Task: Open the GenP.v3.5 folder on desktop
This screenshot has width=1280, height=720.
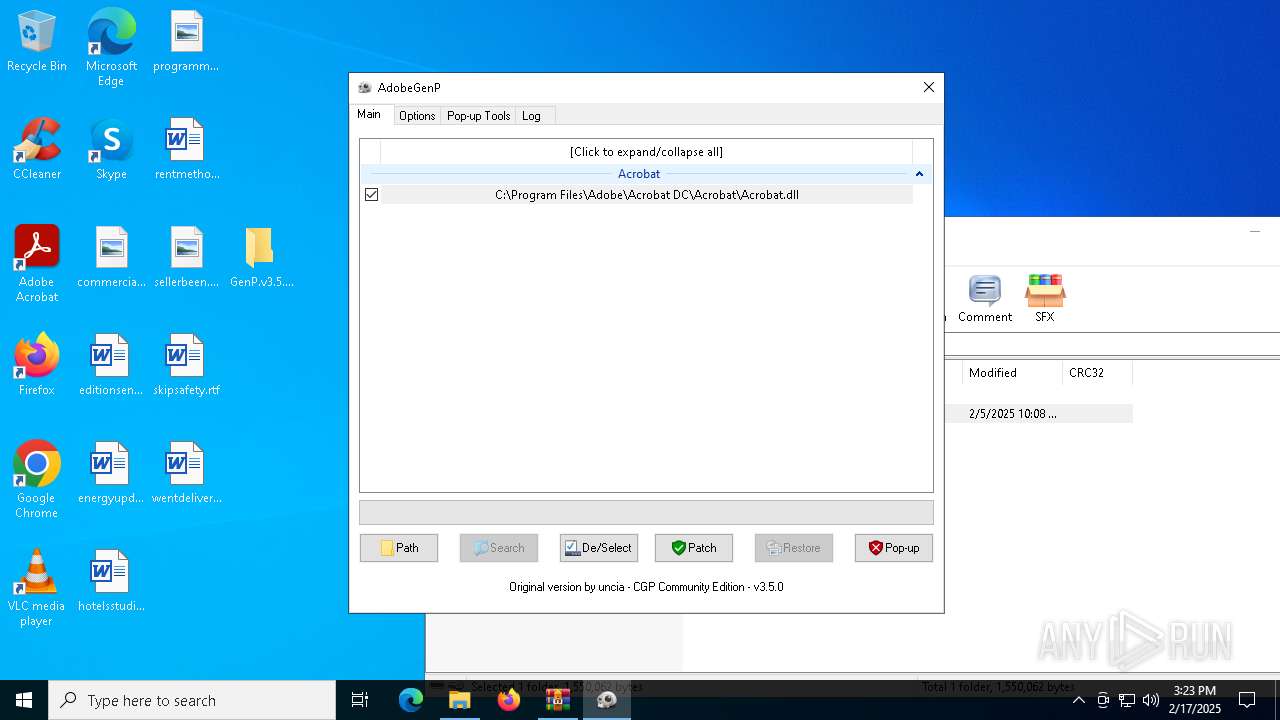Action: 261,258
